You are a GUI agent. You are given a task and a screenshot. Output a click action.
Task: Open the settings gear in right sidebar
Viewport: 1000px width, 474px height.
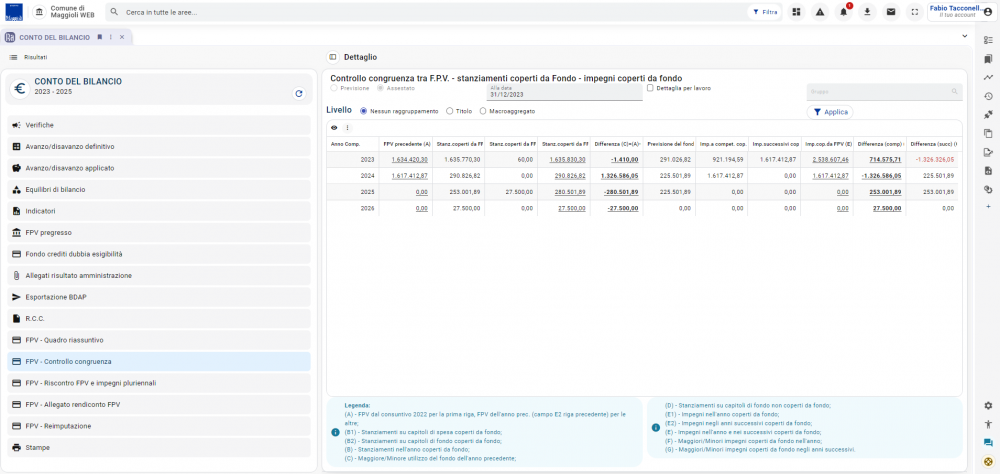[x=989, y=406]
